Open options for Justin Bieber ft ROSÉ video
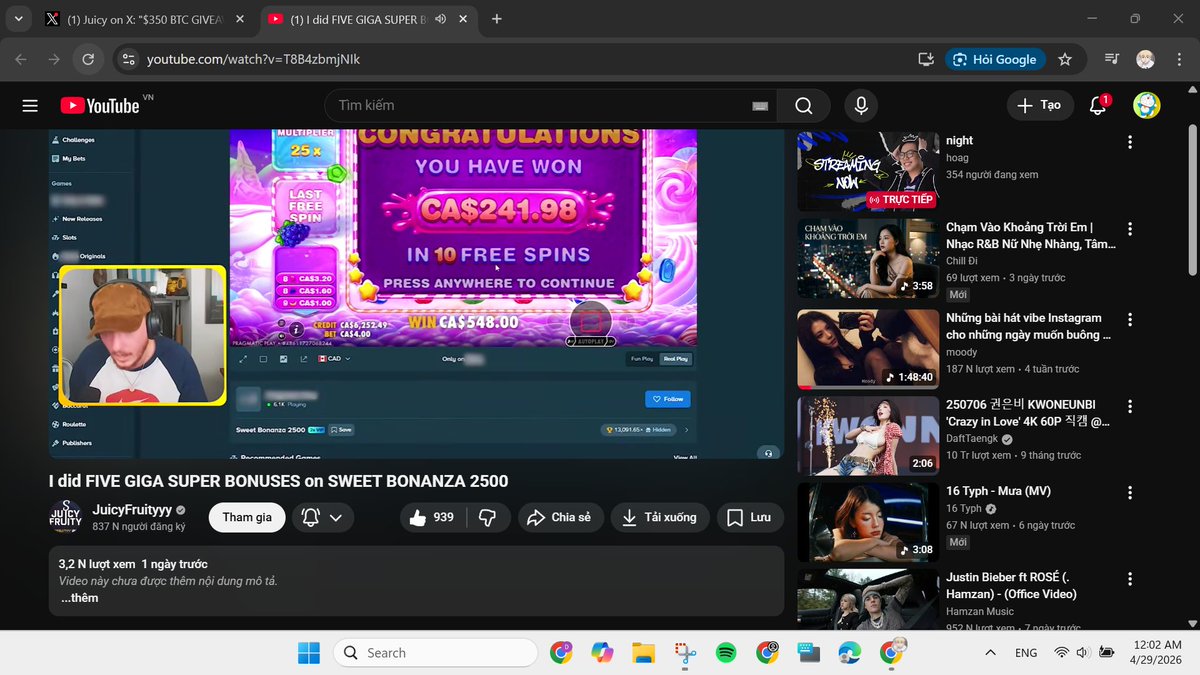The width and height of the screenshot is (1200, 675). (x=1130, y=579)
